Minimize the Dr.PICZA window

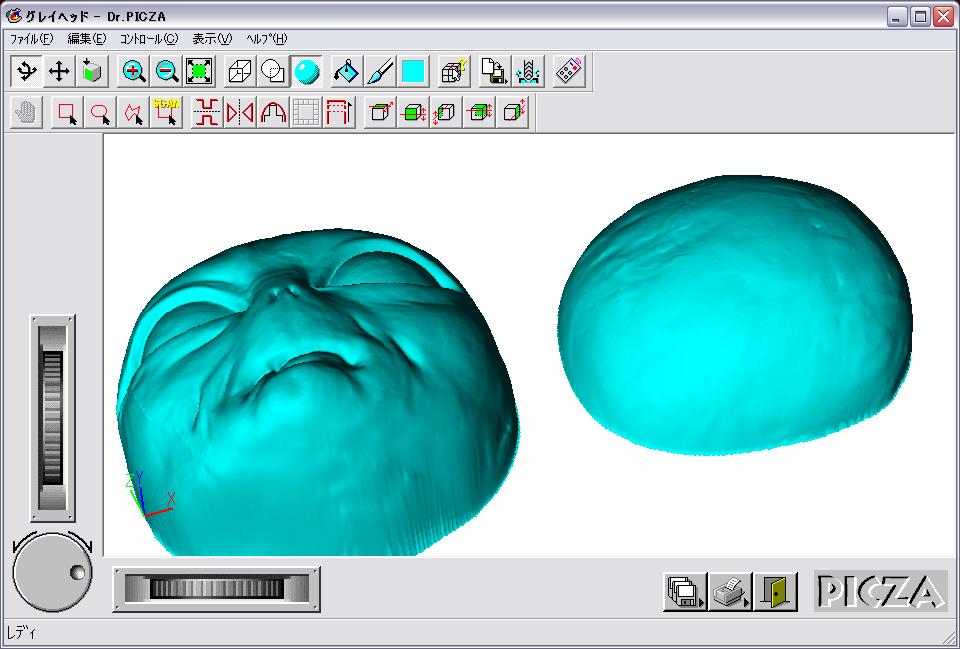click(897, 17)
